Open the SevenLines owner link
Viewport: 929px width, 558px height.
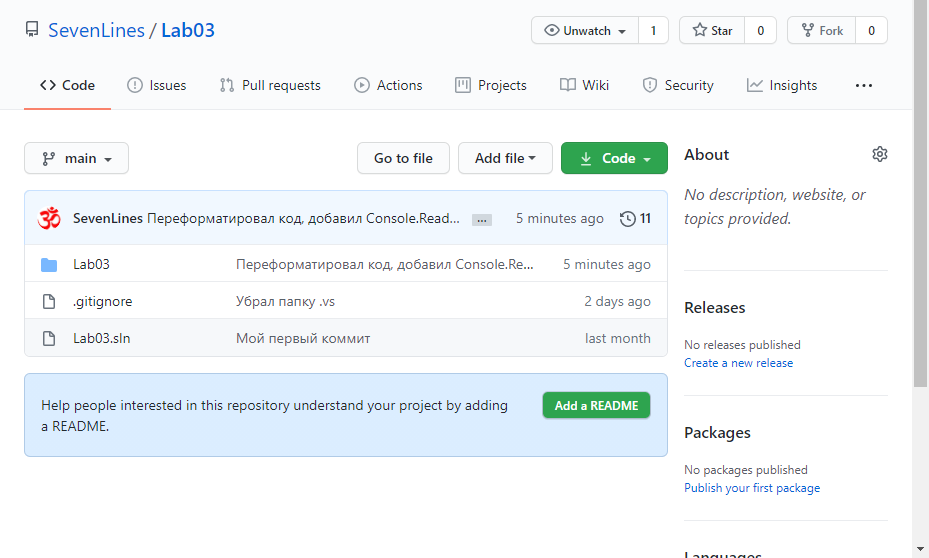click(x=96, y=30)
